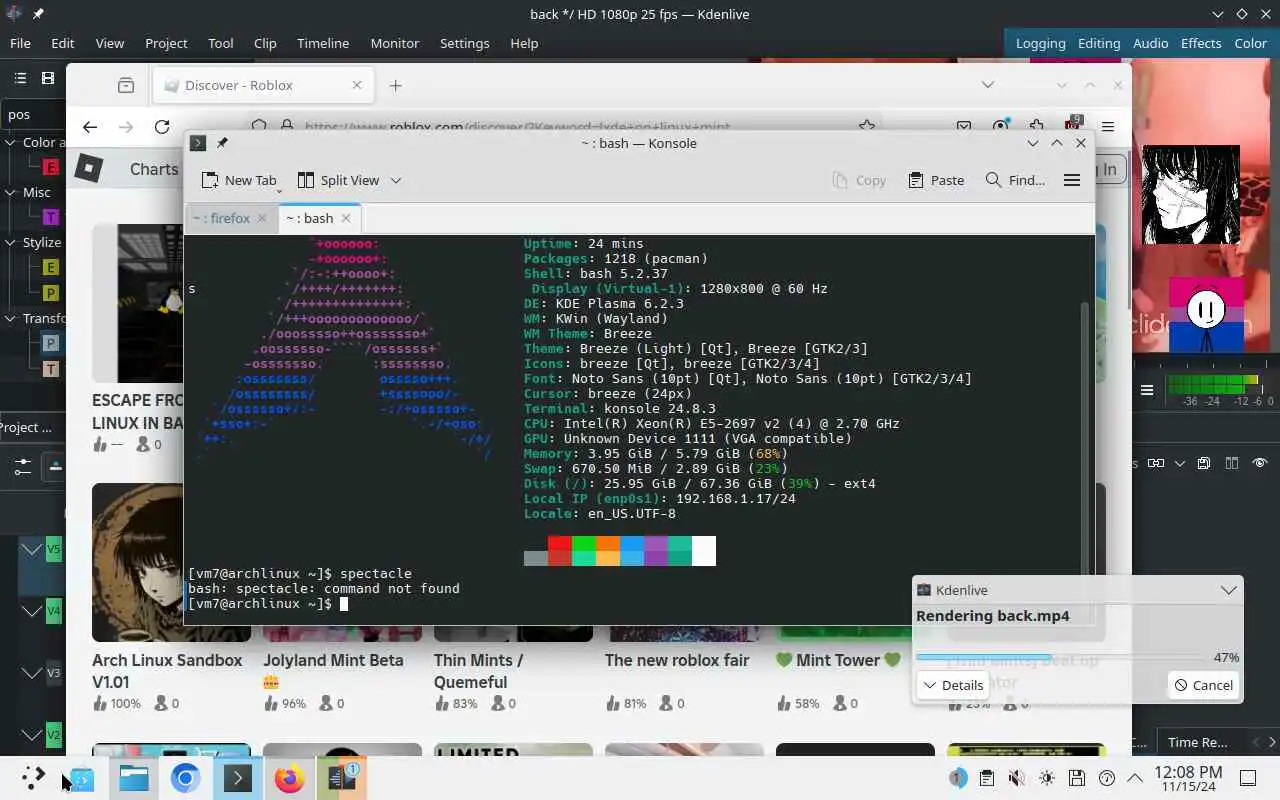The image size is (1280, 800).
Task: Collapse the Transform effects category
Action: (x=10, y=318)
